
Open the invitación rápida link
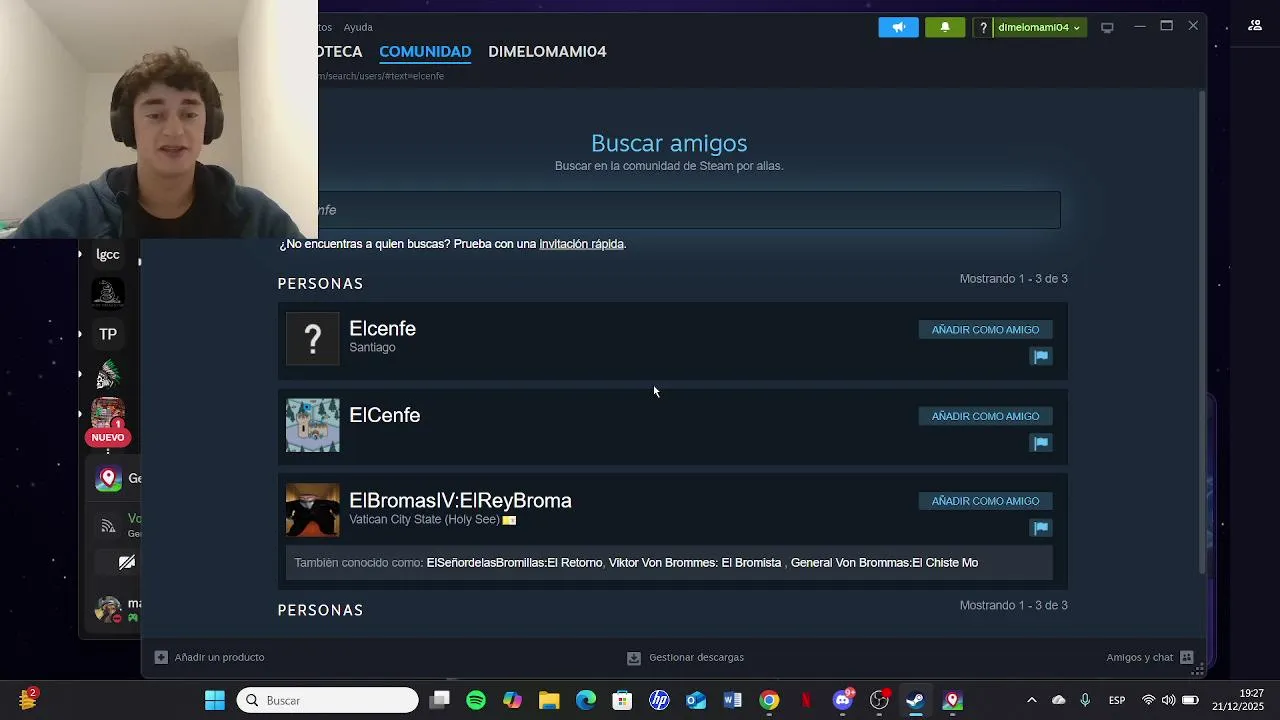[x=581, y=244]
